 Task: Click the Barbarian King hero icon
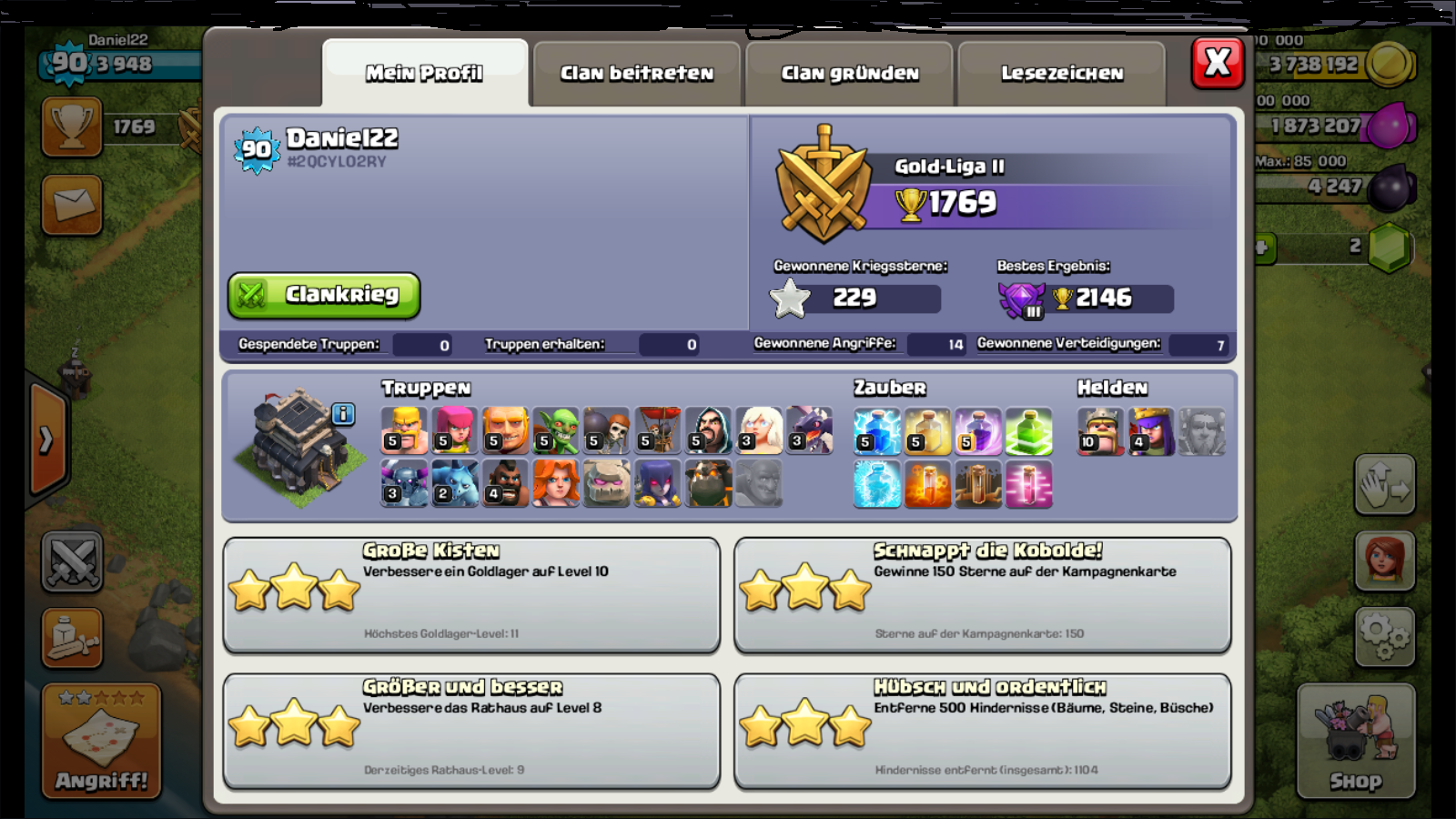[x=1100, y=430]
